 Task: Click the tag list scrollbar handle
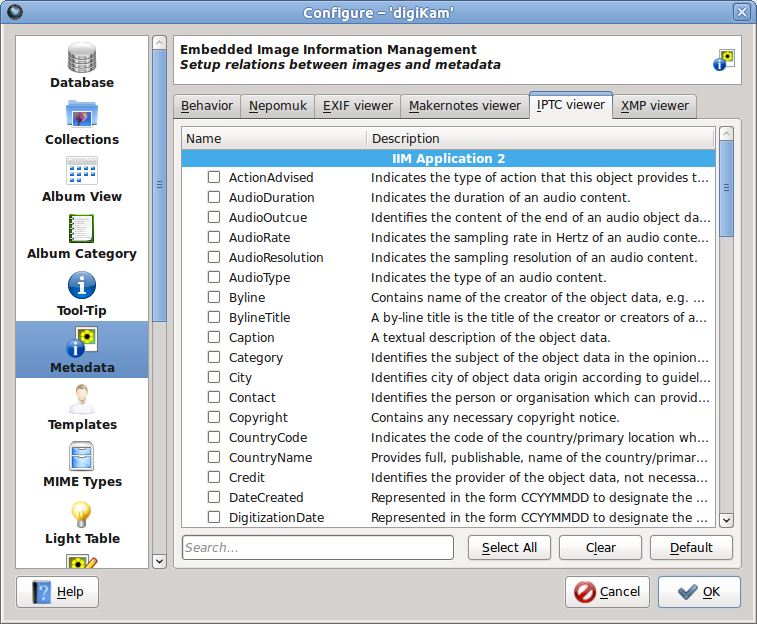pyautogui.click(x=726, y=188)
